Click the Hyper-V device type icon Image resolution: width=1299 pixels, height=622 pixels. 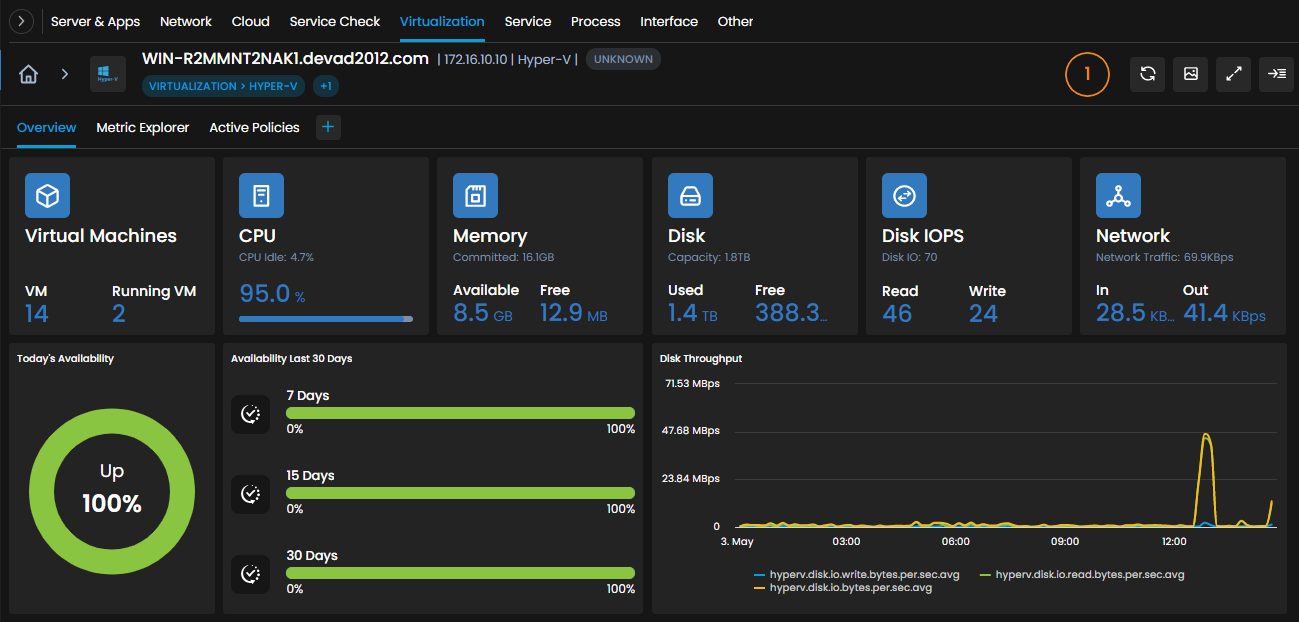(x=108, y=74)
